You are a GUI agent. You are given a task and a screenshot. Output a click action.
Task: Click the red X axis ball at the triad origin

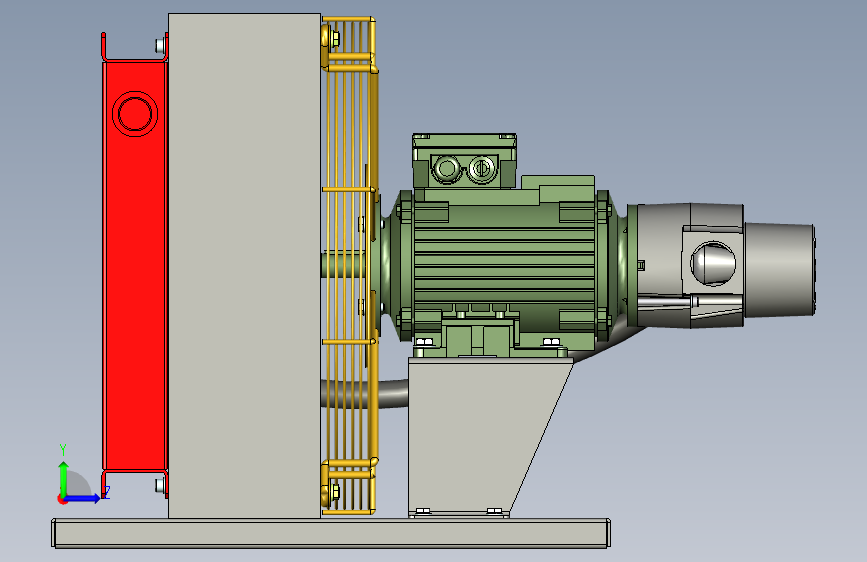pyautogui.click(x=61, y=499)
